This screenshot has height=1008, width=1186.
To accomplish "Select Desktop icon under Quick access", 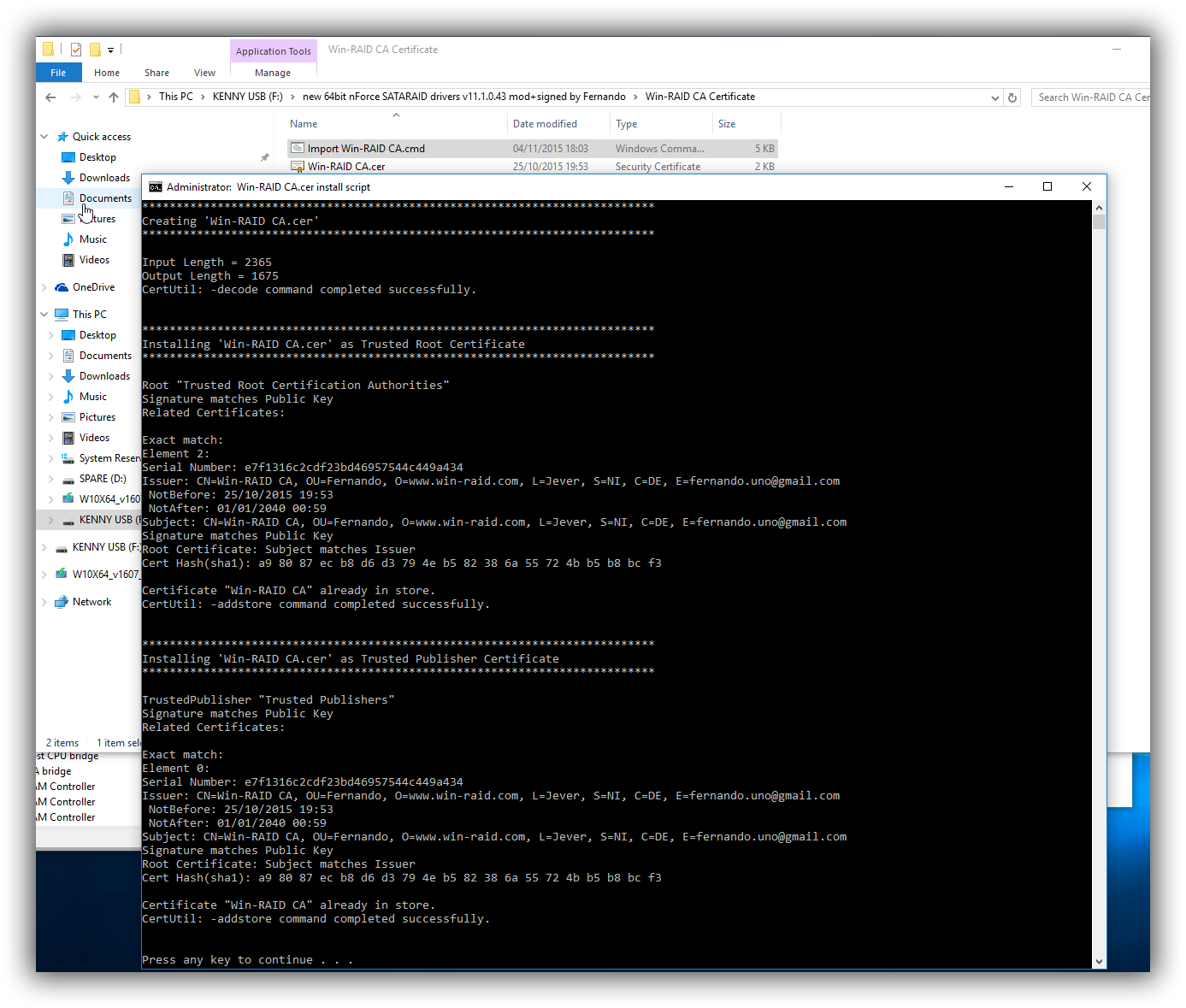I will [68, 157].
